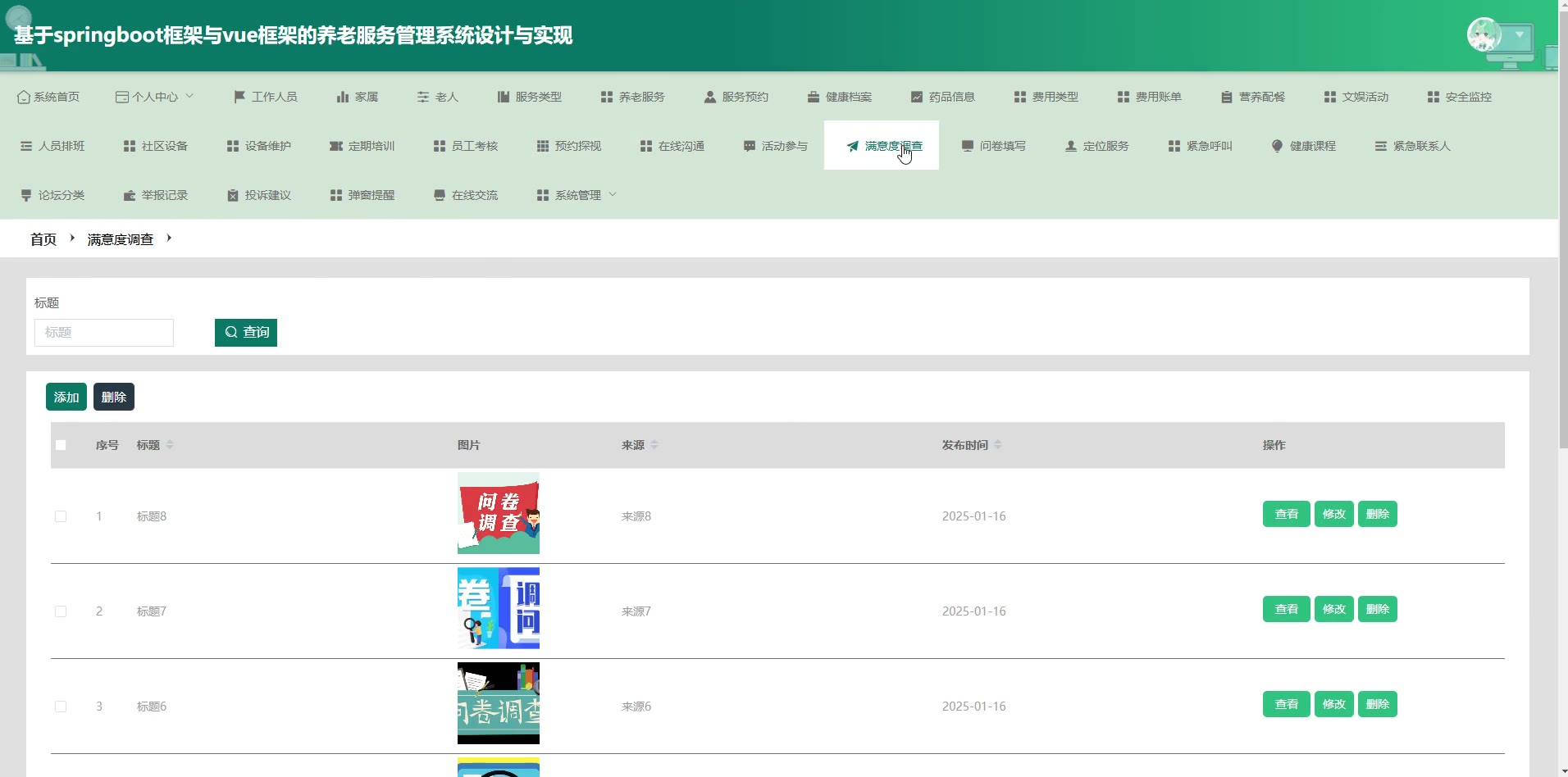Open the 设备维护 menu item

tap(259, 146)
